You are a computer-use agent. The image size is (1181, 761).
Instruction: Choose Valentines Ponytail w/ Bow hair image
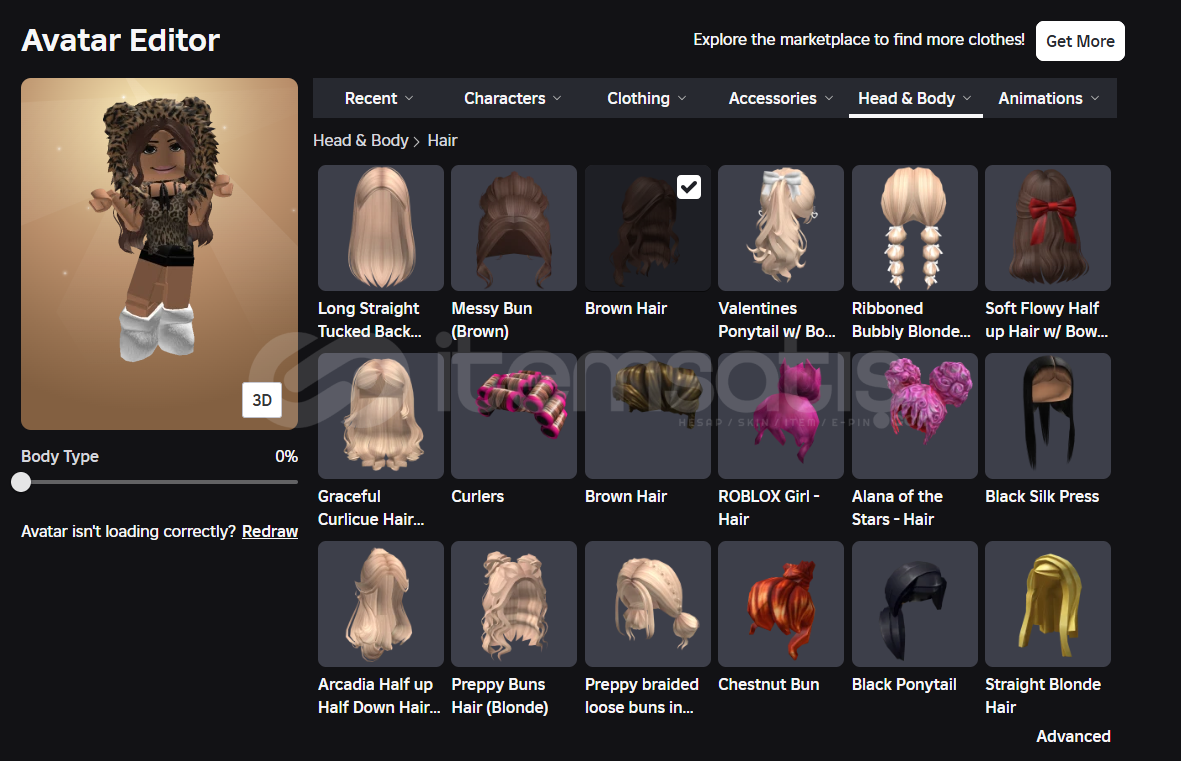780,228
